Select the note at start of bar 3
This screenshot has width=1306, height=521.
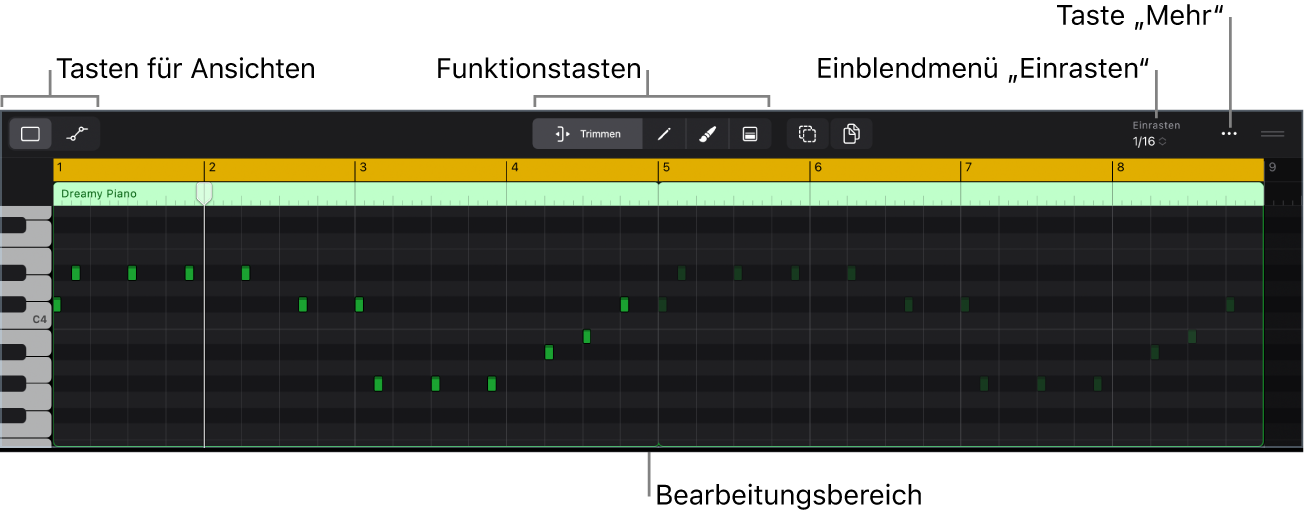(359, 304)
